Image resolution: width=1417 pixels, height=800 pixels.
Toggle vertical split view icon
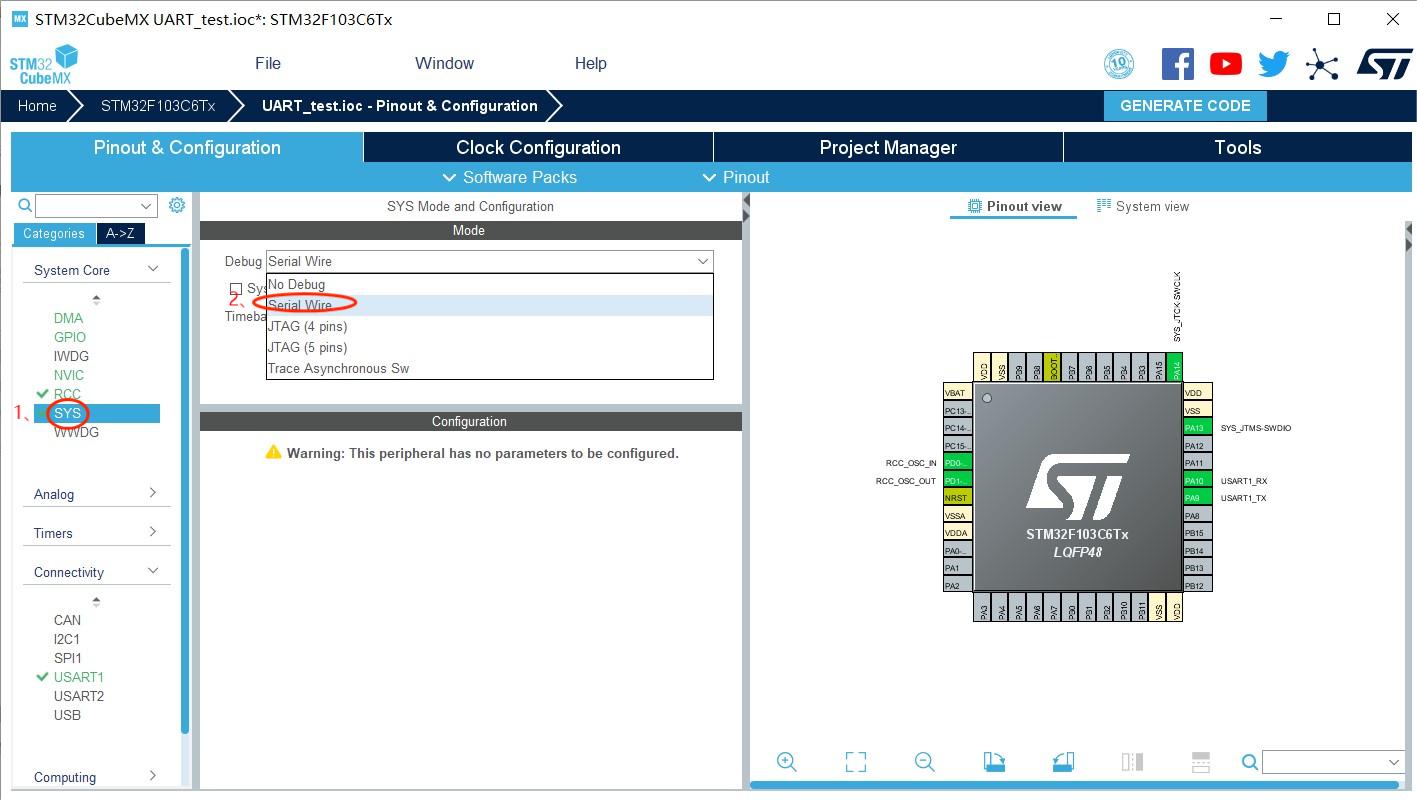1132,762
